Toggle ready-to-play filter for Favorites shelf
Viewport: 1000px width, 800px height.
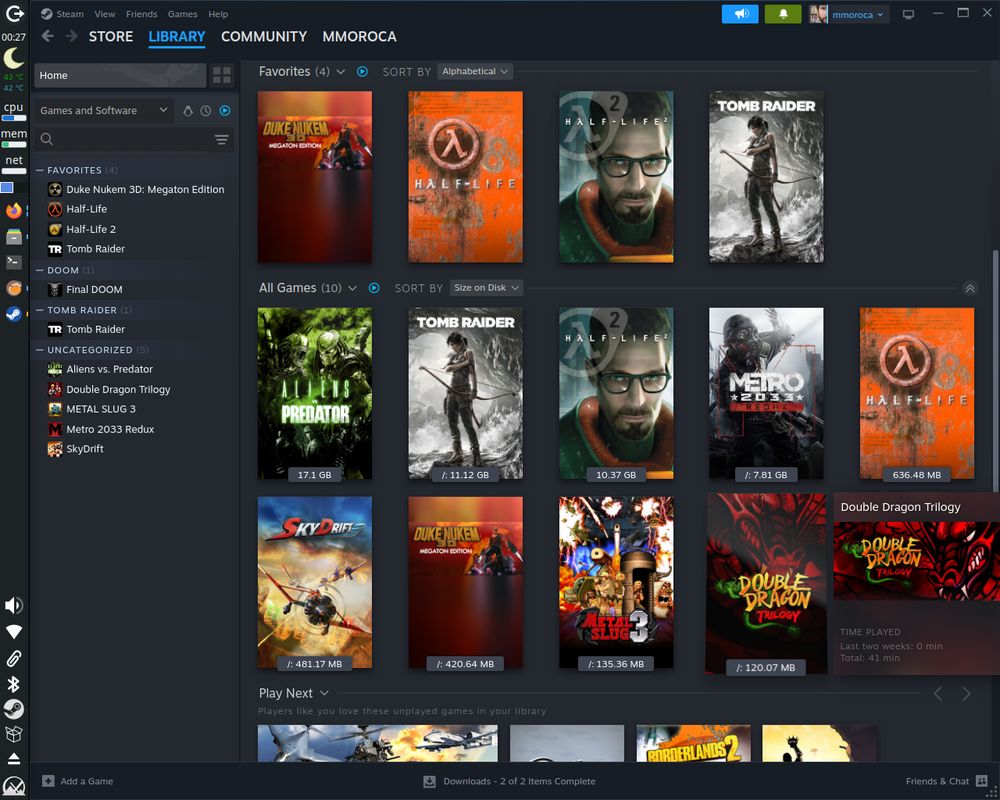(362, 72)
